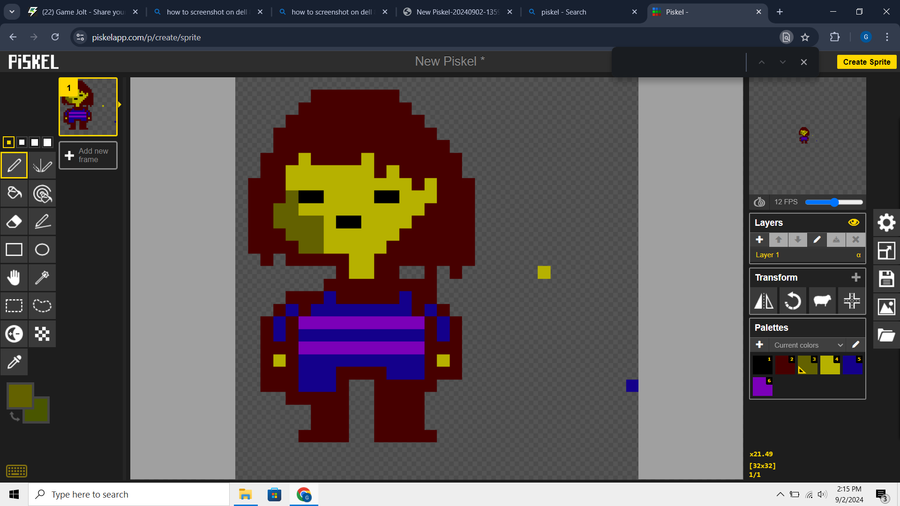Select the Dithering checkerboard tool
The height and width of the screenshot is (506, 900).
(42, 334)
